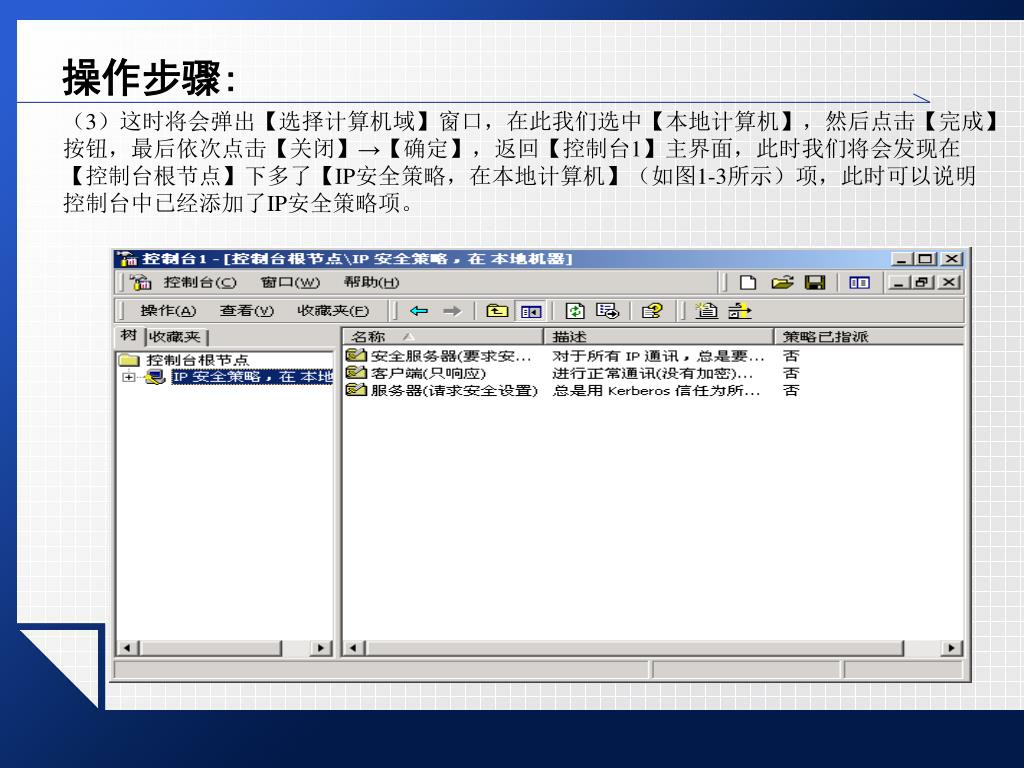The height and width of the screenshot is (768, 1024).
Task: Open the 窗口(W) menu
Action: 290,283
